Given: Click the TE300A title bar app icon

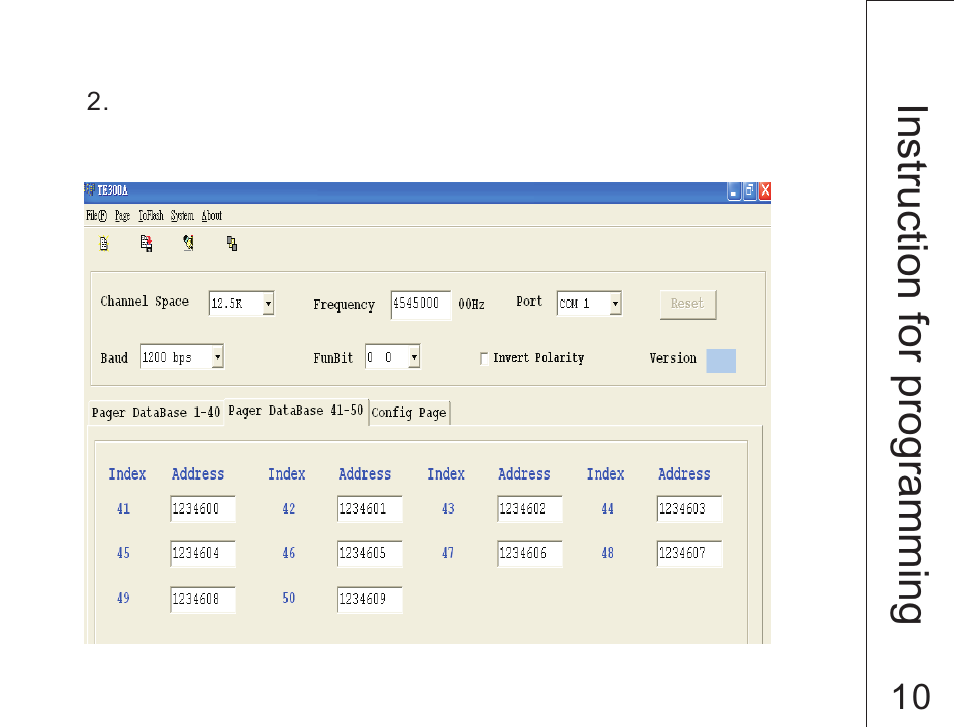Looking at the screenshot, I should coord(90,190).
